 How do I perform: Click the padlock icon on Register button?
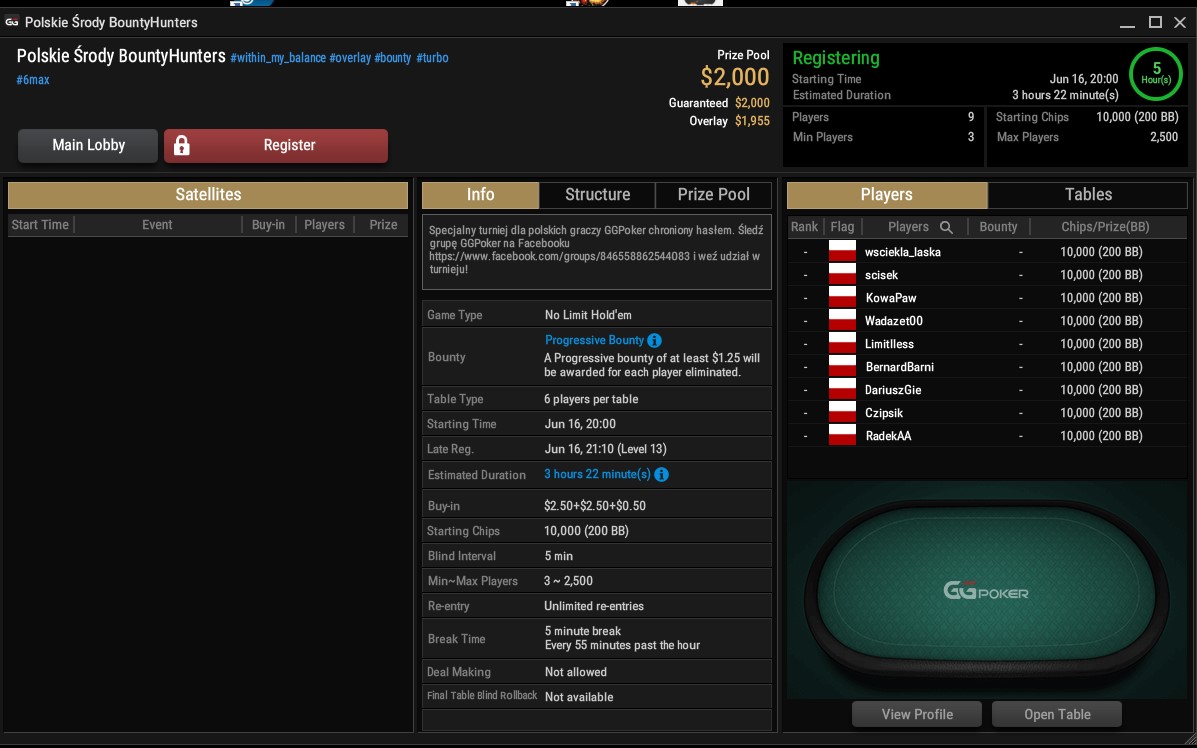click(x=182, y=145)
